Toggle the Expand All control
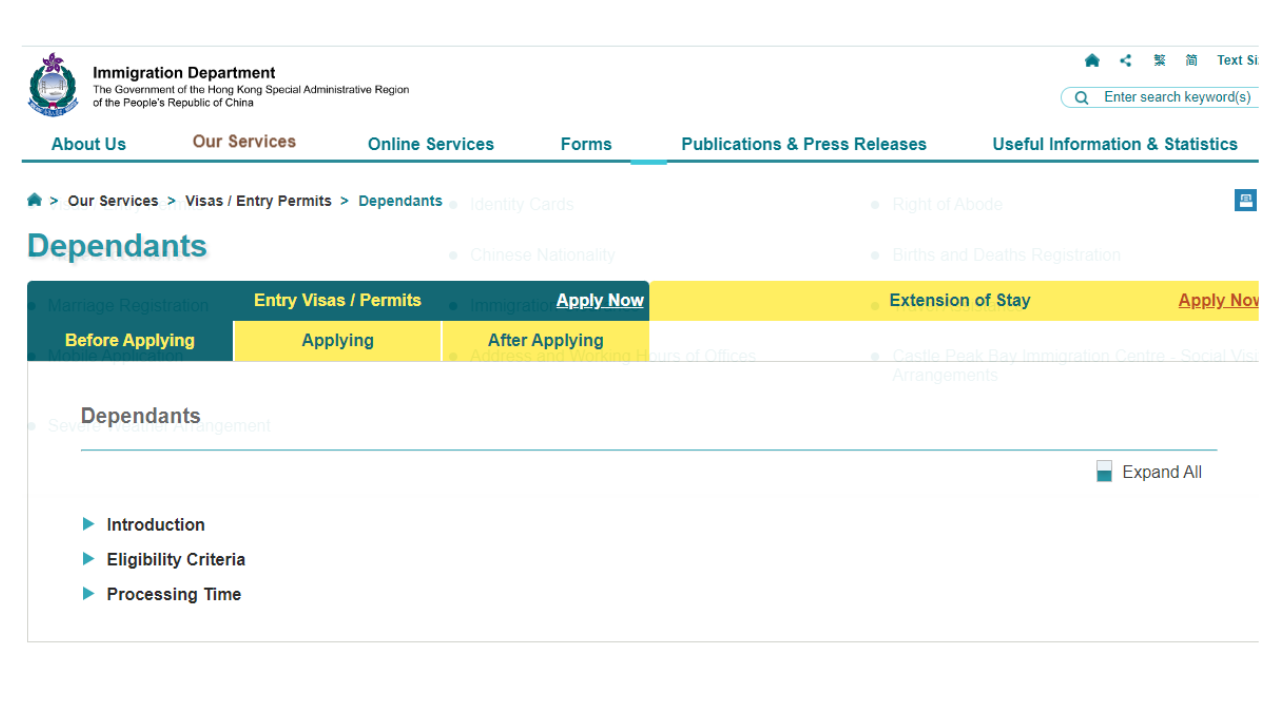The width and height of the screenshot is (1280, 720). point(1149,472)
